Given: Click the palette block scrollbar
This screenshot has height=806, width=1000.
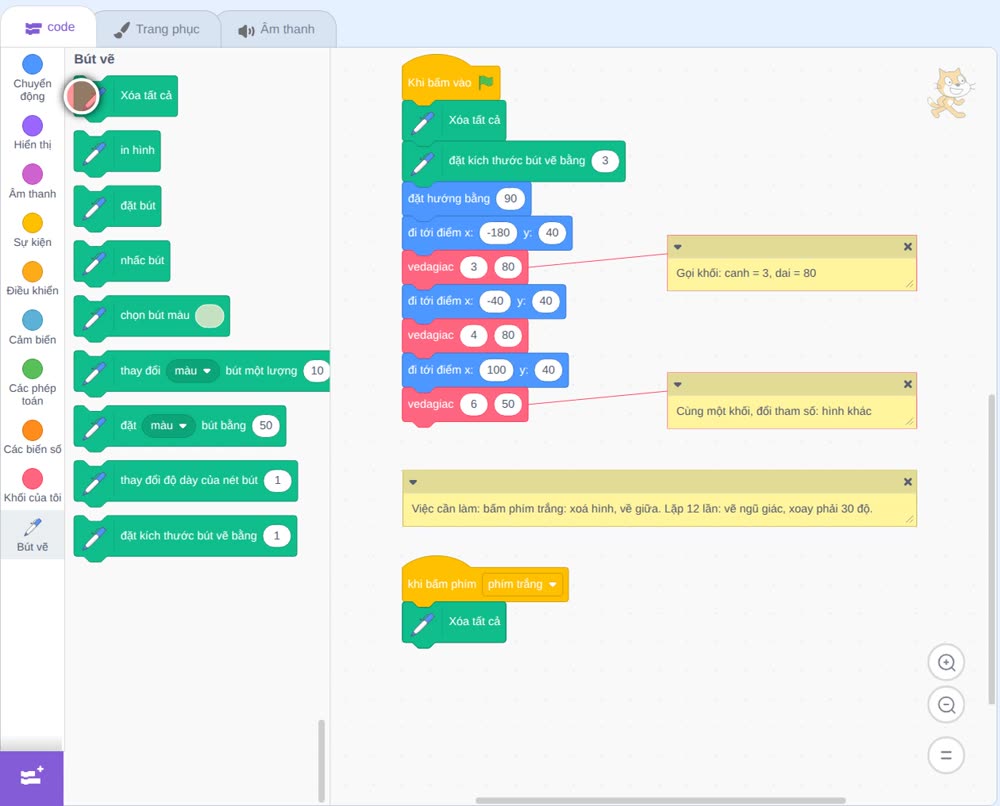Looking at the screenshot, I should pyautogui.click(x=321, y=760).
